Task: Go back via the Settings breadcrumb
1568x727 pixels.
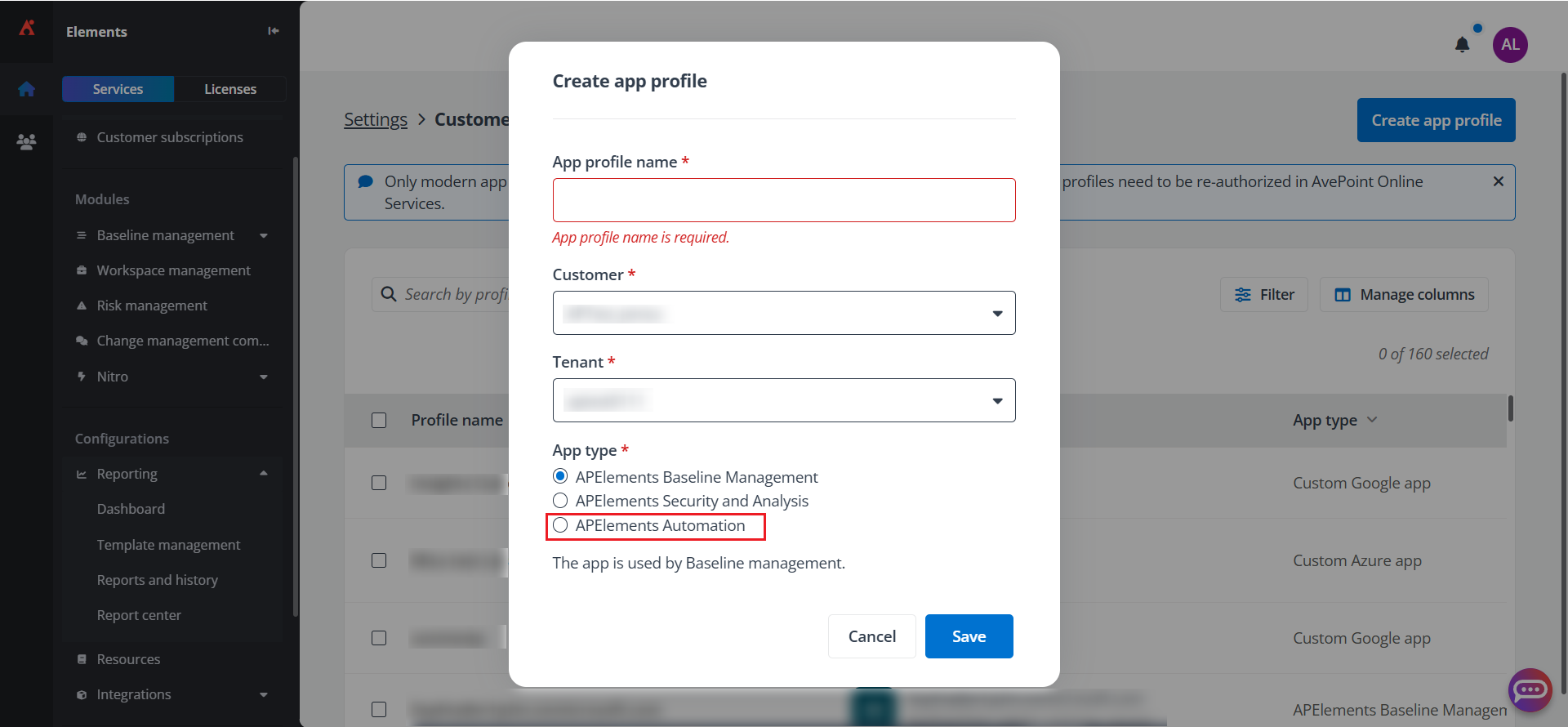Action: (x=375, y=118)
